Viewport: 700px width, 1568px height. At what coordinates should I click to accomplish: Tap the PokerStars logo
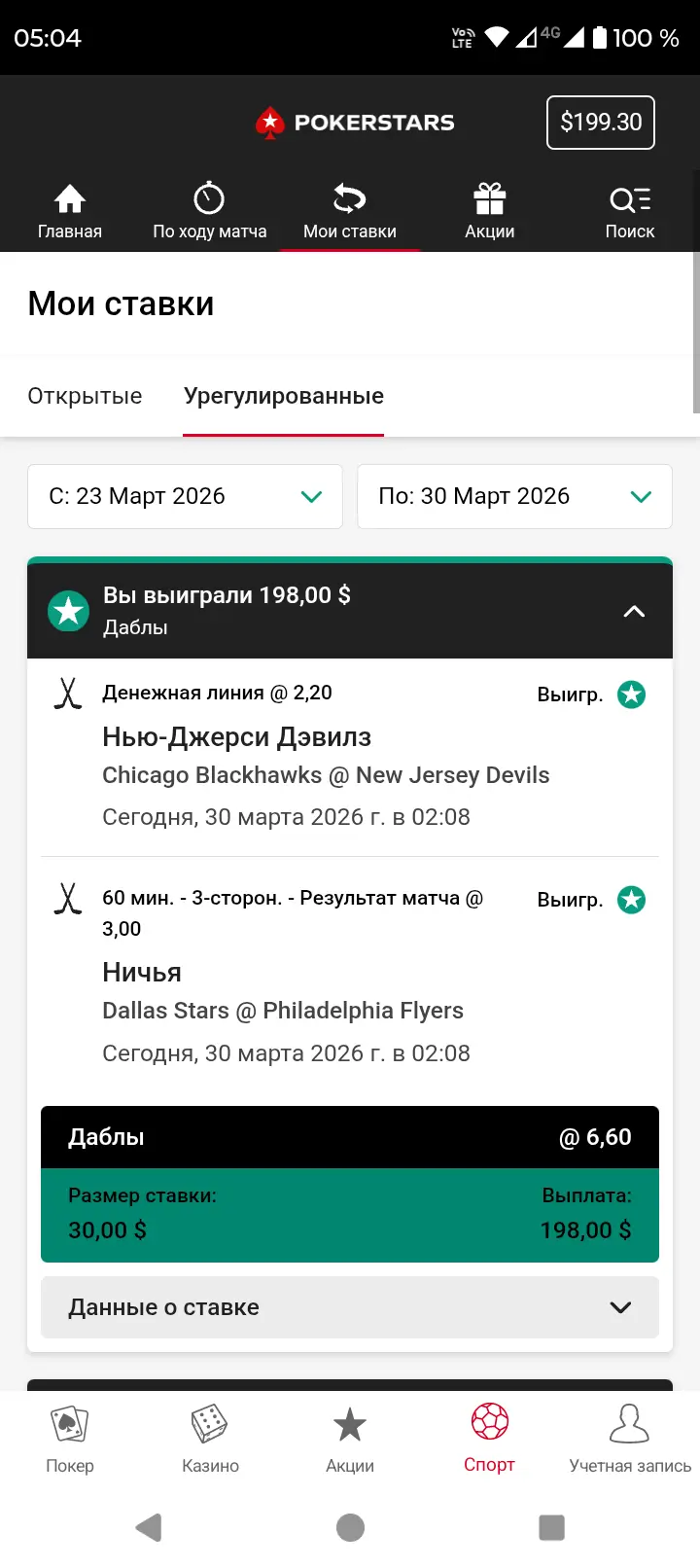[x=355, y=123]
